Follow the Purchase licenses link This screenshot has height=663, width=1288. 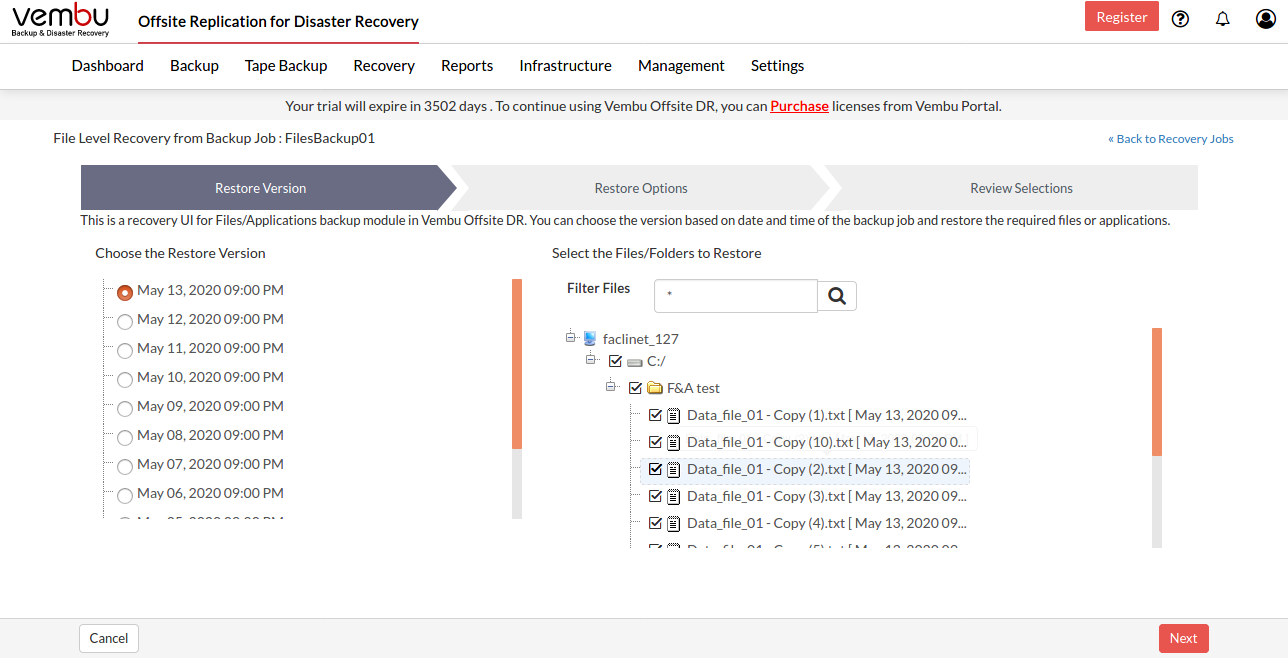tap(799, 106)
